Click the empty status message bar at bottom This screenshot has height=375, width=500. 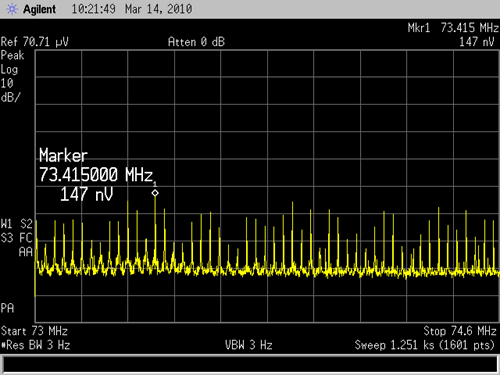click(250, 364)
